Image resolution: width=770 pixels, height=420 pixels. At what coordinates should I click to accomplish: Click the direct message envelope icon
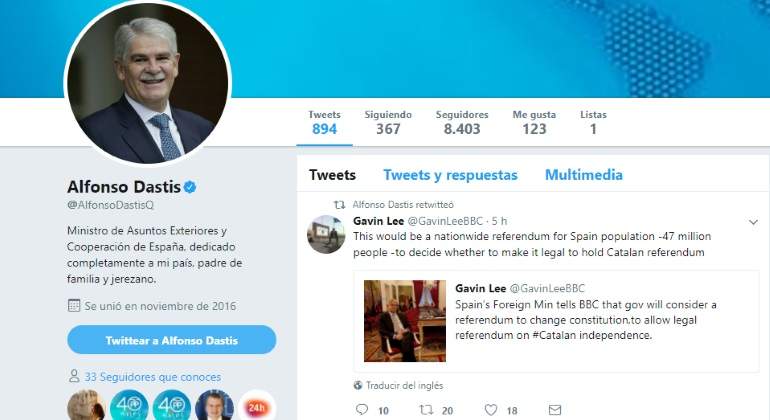555,409
